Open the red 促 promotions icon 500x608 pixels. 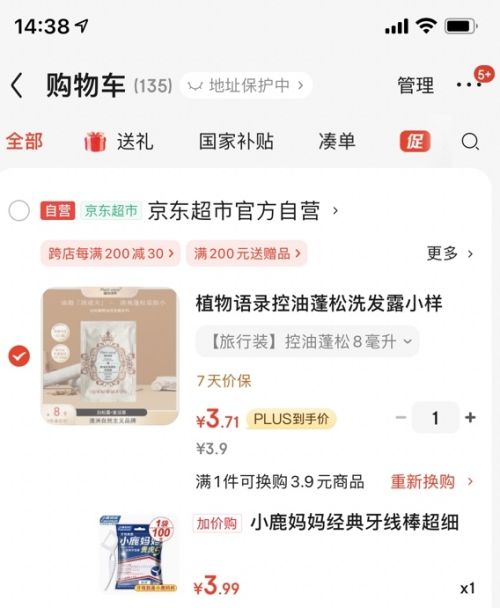pyautogui.click(x=415, y=141)
